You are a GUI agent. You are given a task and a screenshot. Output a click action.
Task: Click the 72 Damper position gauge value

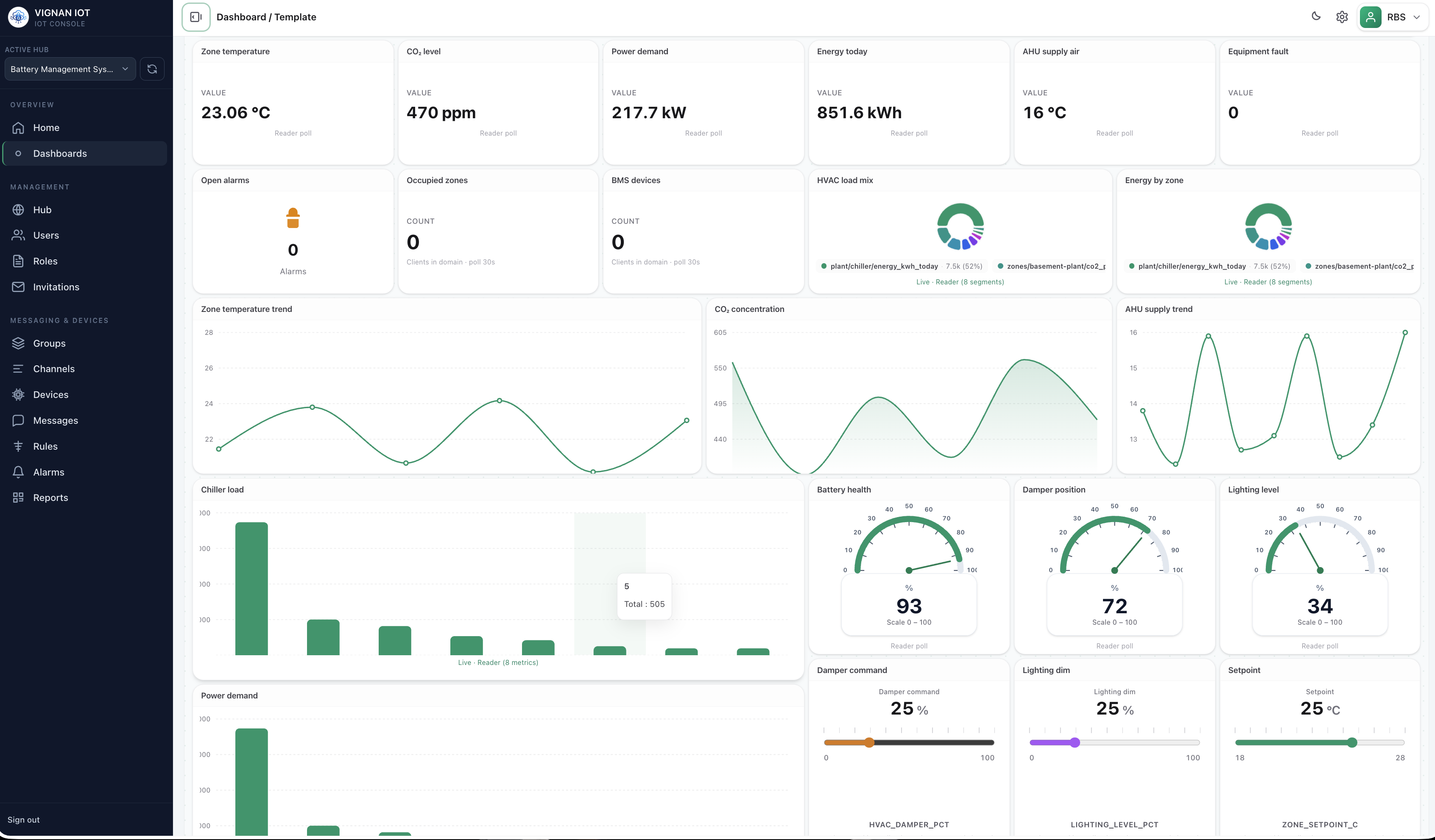tap(1114, 606)
